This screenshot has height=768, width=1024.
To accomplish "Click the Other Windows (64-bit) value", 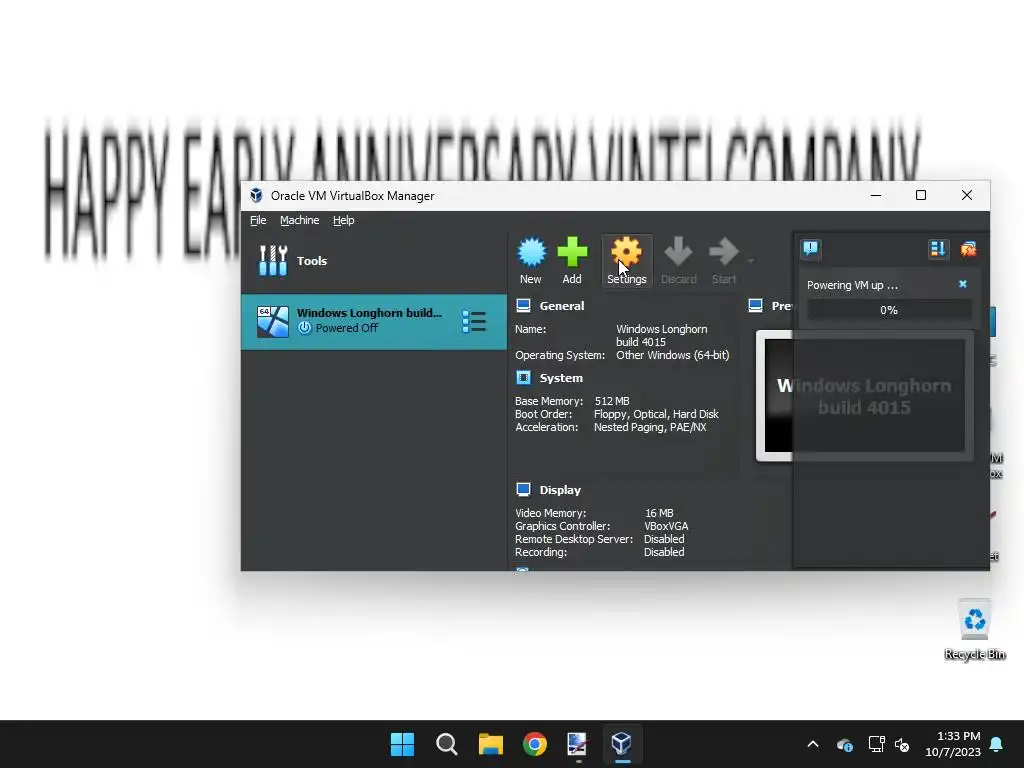I will (x=673, y=355).
